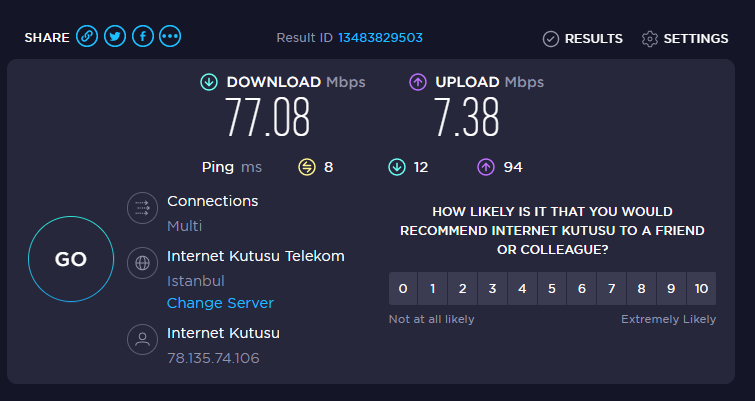The width and height of the screenshot is (755, 401).
Task: Share result on Twitter
Action: pos(115,37)
